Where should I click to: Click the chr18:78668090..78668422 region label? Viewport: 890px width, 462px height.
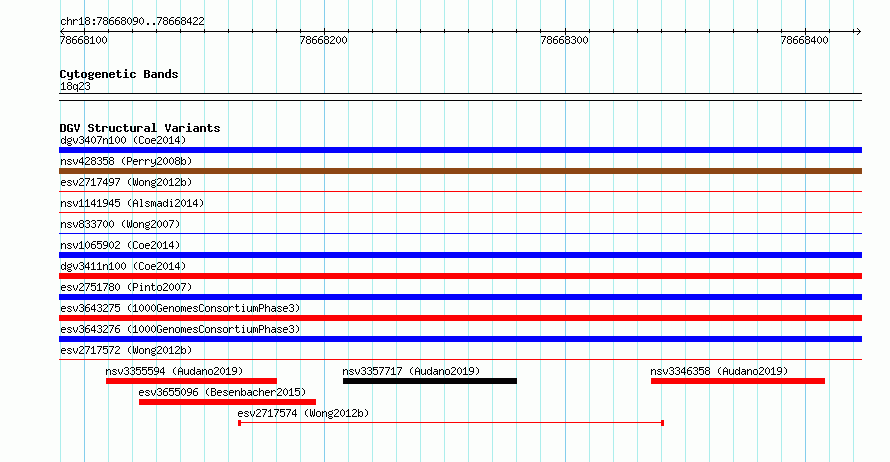(132, 21)
